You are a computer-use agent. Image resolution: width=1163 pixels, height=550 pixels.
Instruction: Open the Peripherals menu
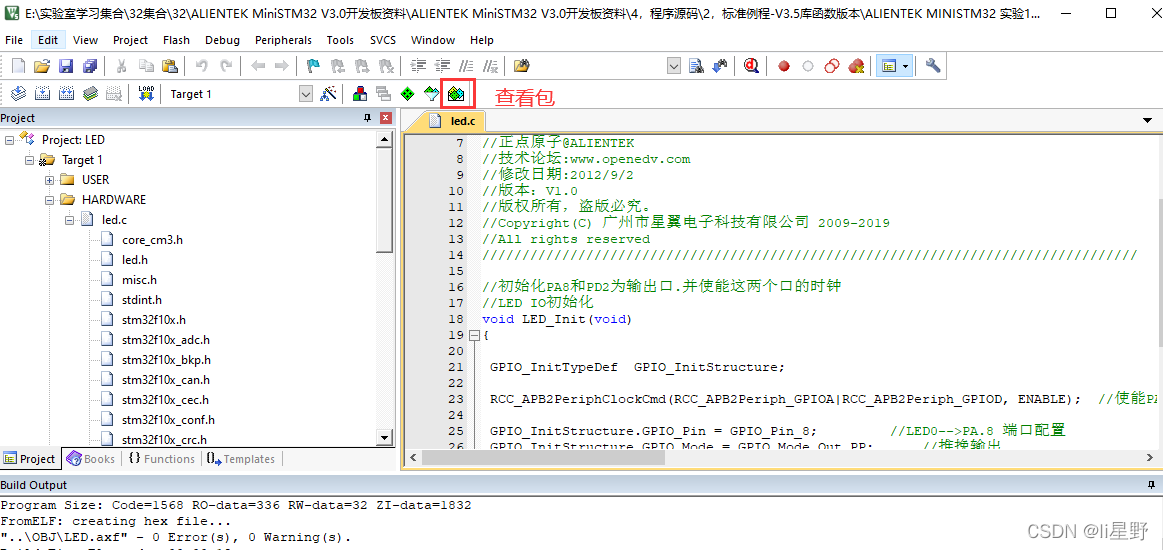283,40
